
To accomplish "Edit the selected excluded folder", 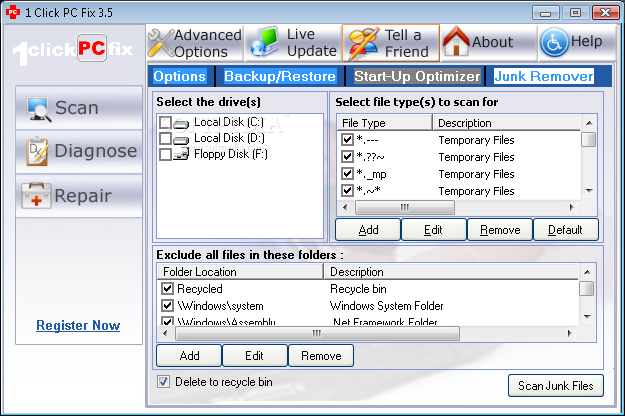I will click(x=255, y=355).
